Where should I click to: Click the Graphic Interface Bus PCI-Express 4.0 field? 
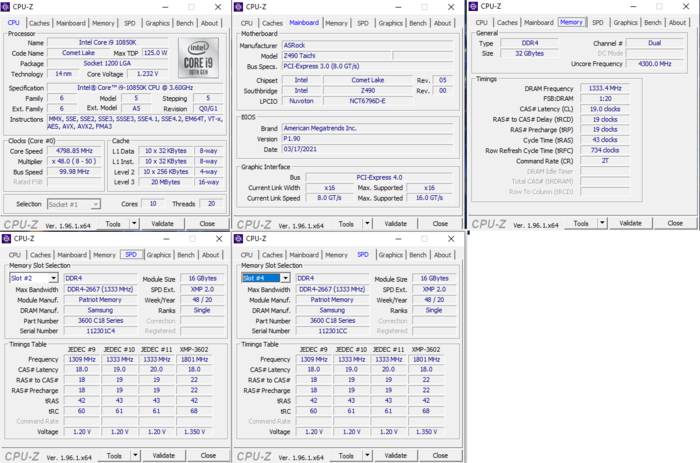[379, 178]
